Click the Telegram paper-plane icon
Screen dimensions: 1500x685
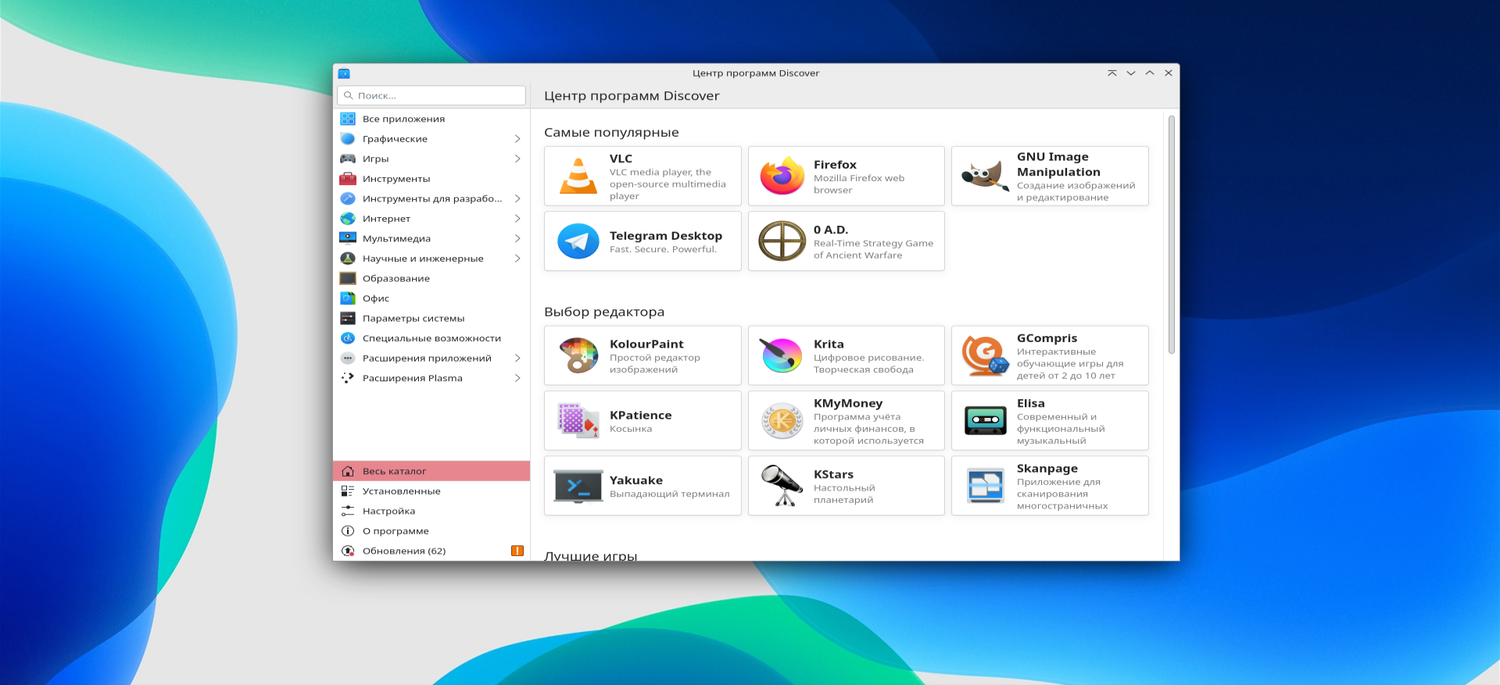(x=578, y=241)
